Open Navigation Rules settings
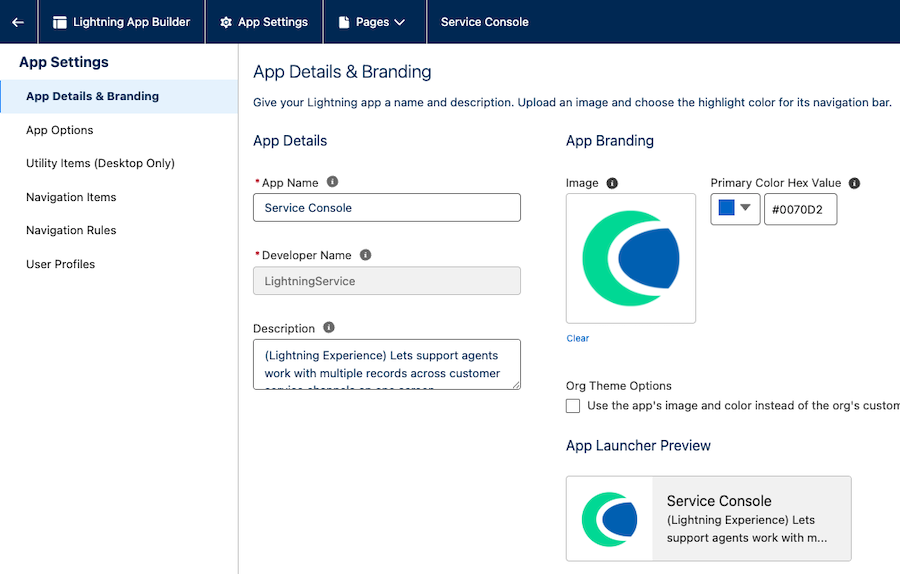This screenshot has height=574, width=900. tap(71, 230)
